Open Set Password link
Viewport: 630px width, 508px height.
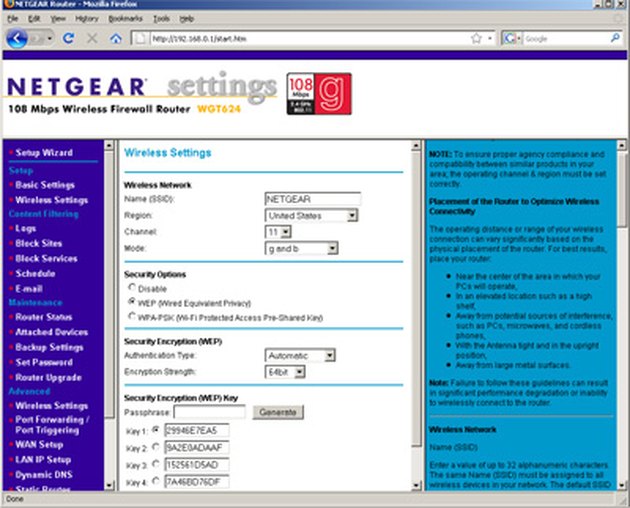pos(44,363)
